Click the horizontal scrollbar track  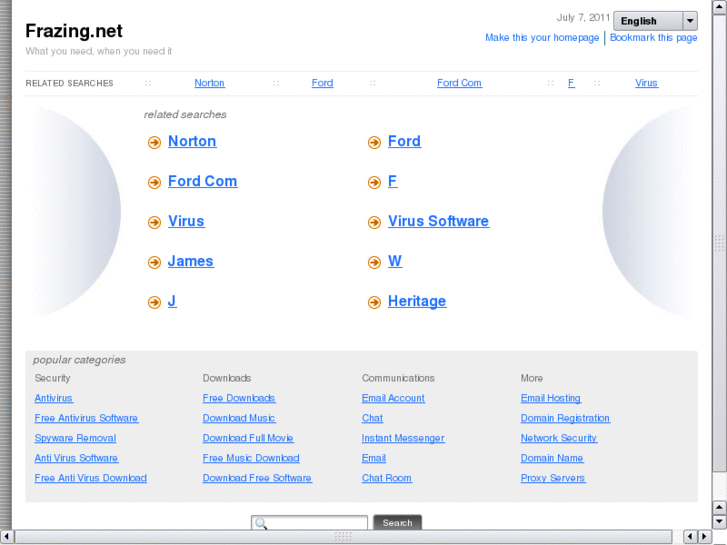point(200,537)
